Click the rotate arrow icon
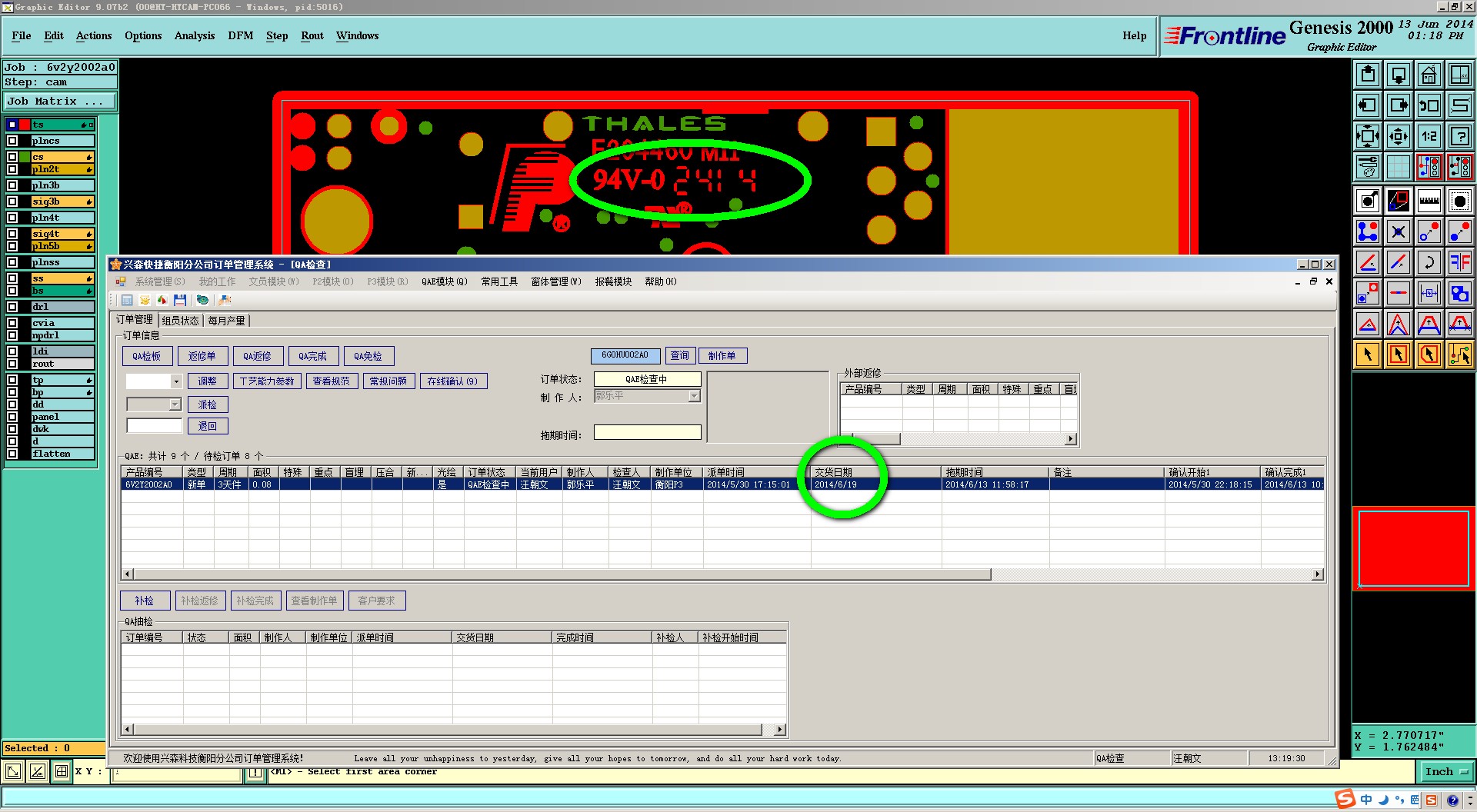 pos(1429,262)
